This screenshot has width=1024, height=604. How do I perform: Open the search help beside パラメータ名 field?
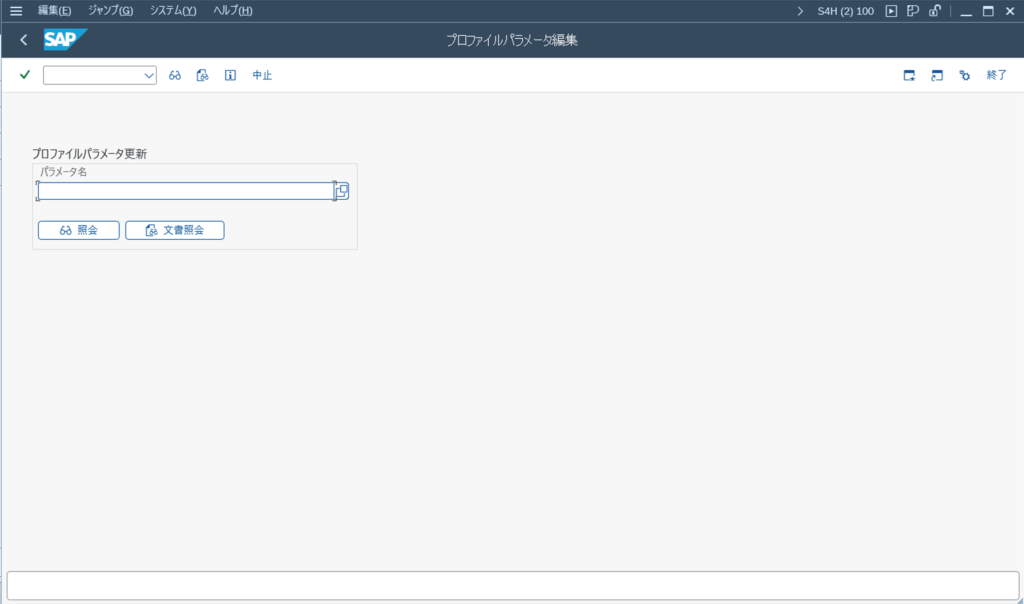341,190
